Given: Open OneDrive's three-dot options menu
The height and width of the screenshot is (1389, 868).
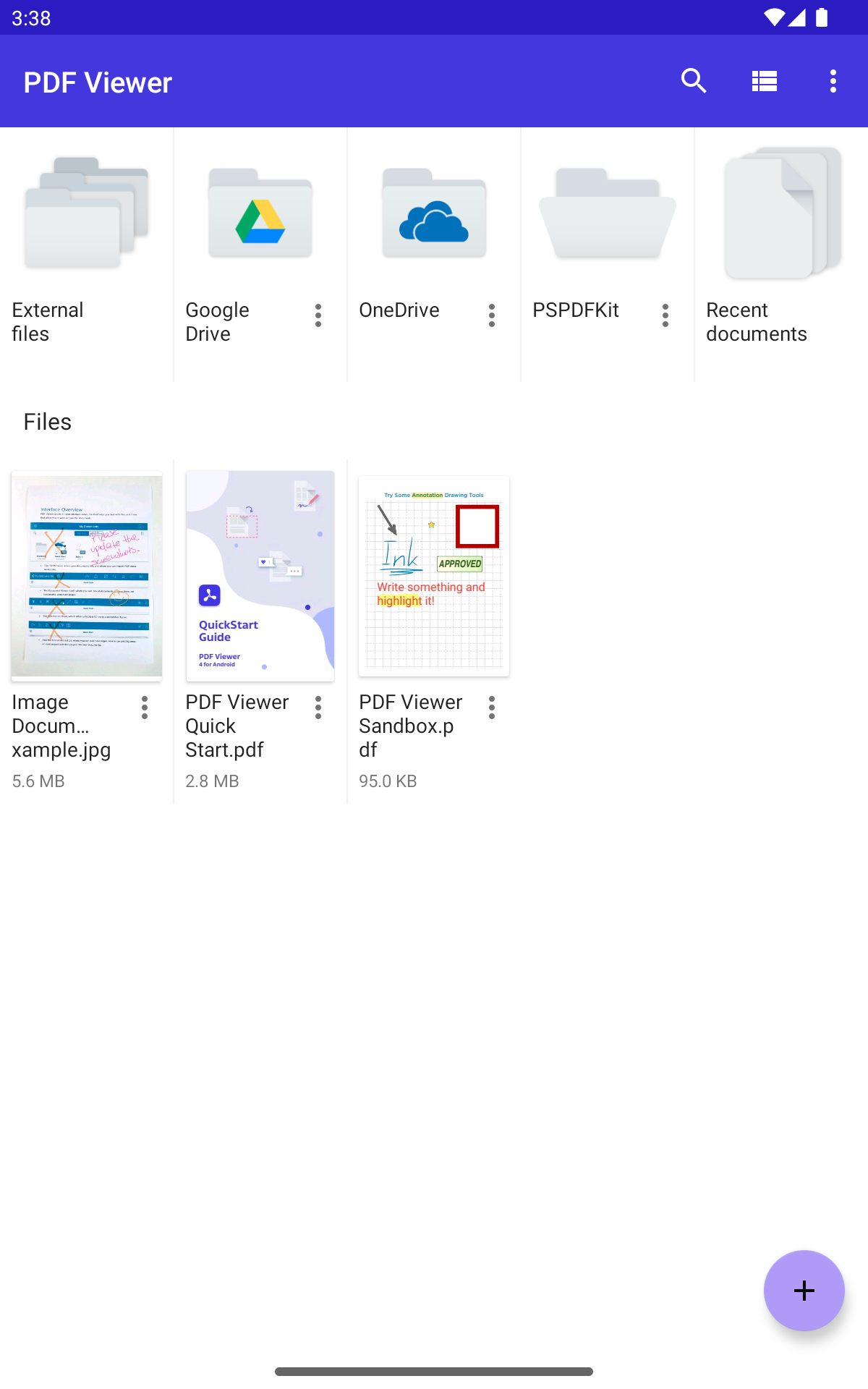Looking at the screenshot, I should point(492,315).
